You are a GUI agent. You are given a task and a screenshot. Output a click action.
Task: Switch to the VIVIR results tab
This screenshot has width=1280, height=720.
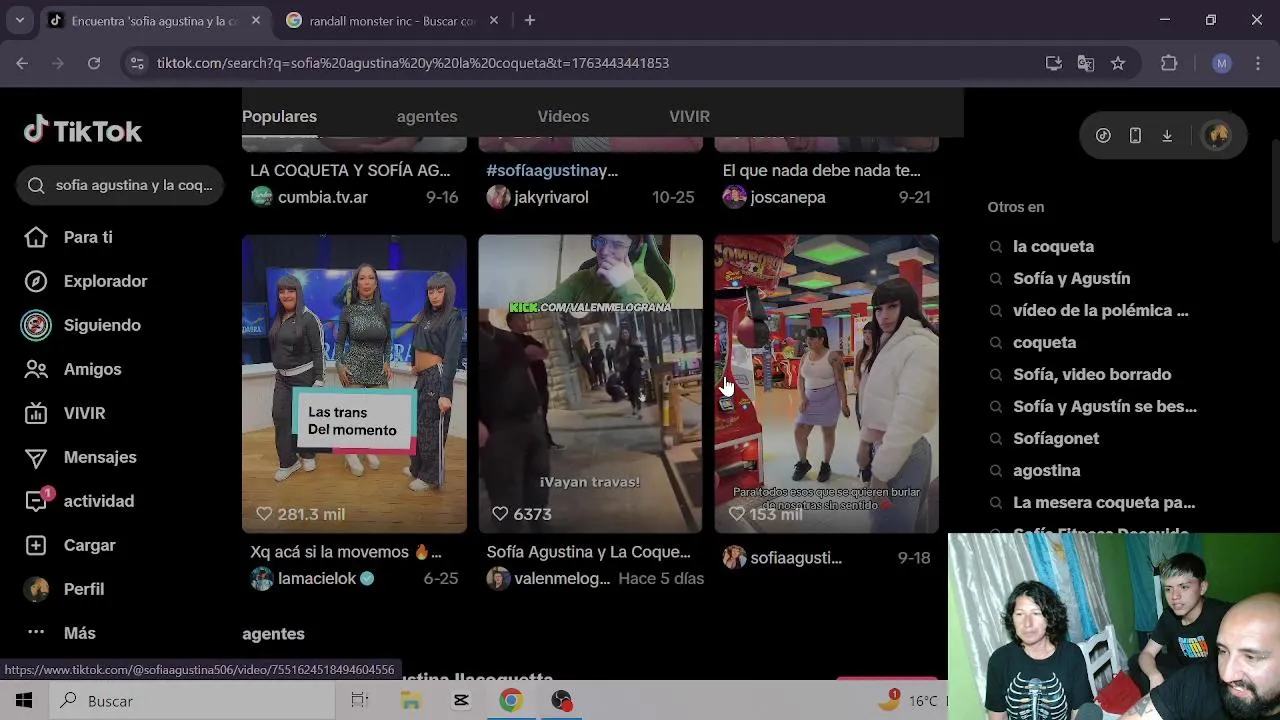click(x=690, y=116)
